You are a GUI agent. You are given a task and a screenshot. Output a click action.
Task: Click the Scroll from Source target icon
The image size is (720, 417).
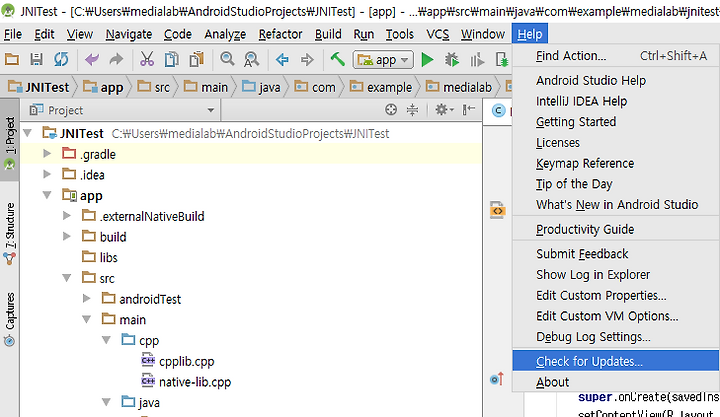(x=391, y=110)
